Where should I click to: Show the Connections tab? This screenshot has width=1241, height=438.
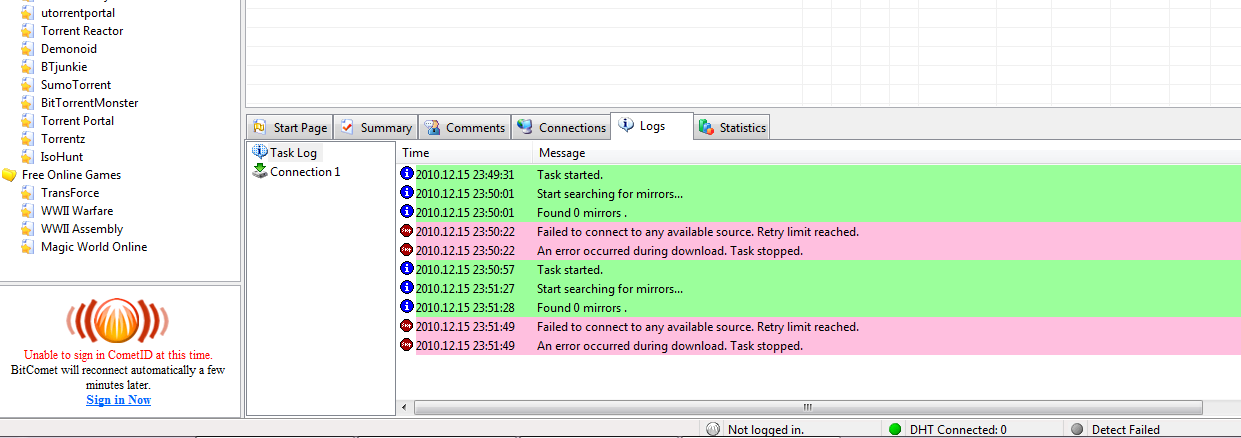click(x=562, y=128)
